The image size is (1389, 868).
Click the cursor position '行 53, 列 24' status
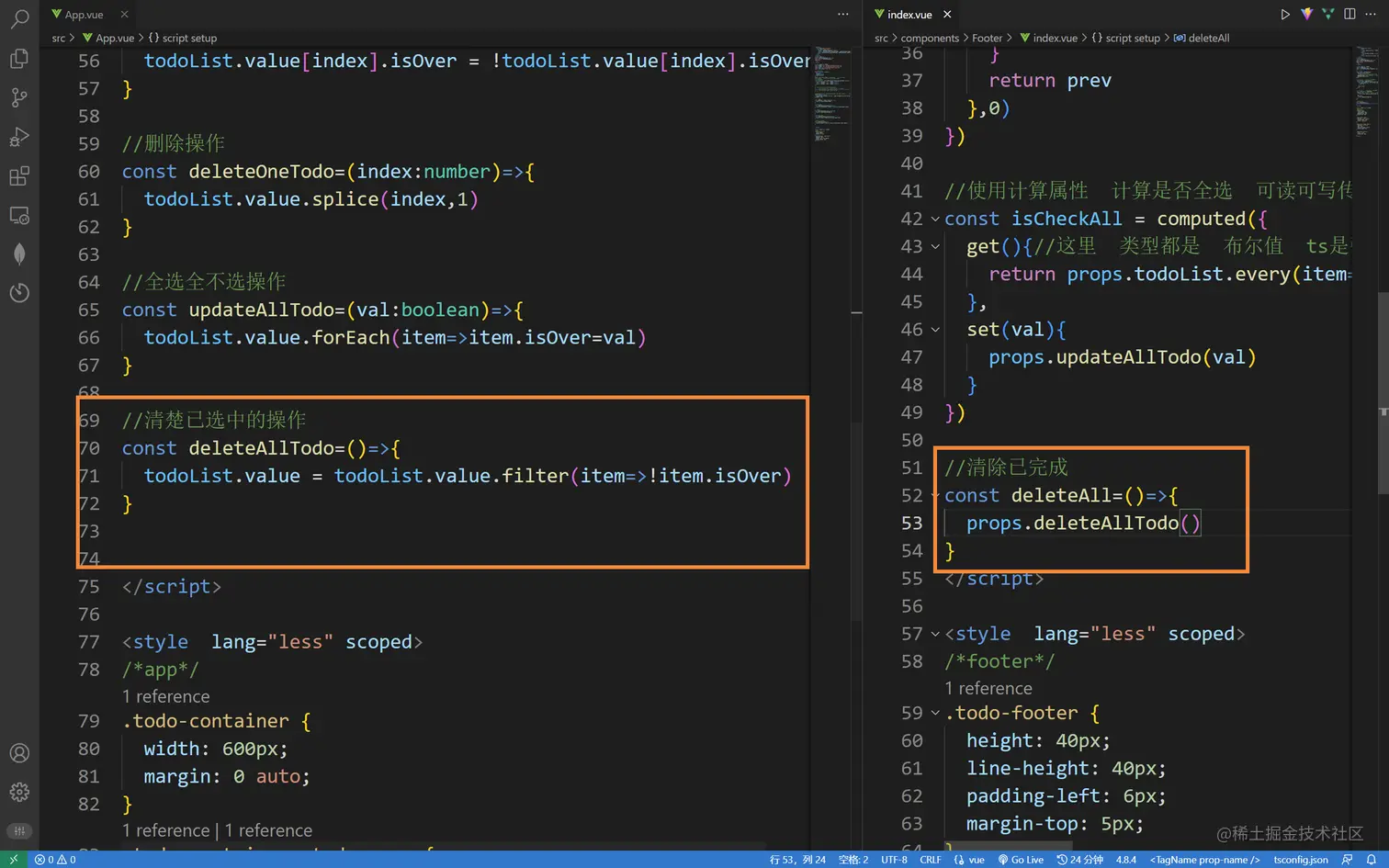[797, 860]
